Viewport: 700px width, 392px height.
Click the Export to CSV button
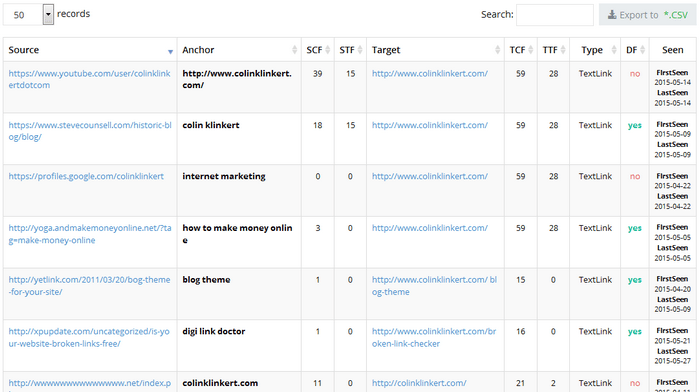point(647,15)
